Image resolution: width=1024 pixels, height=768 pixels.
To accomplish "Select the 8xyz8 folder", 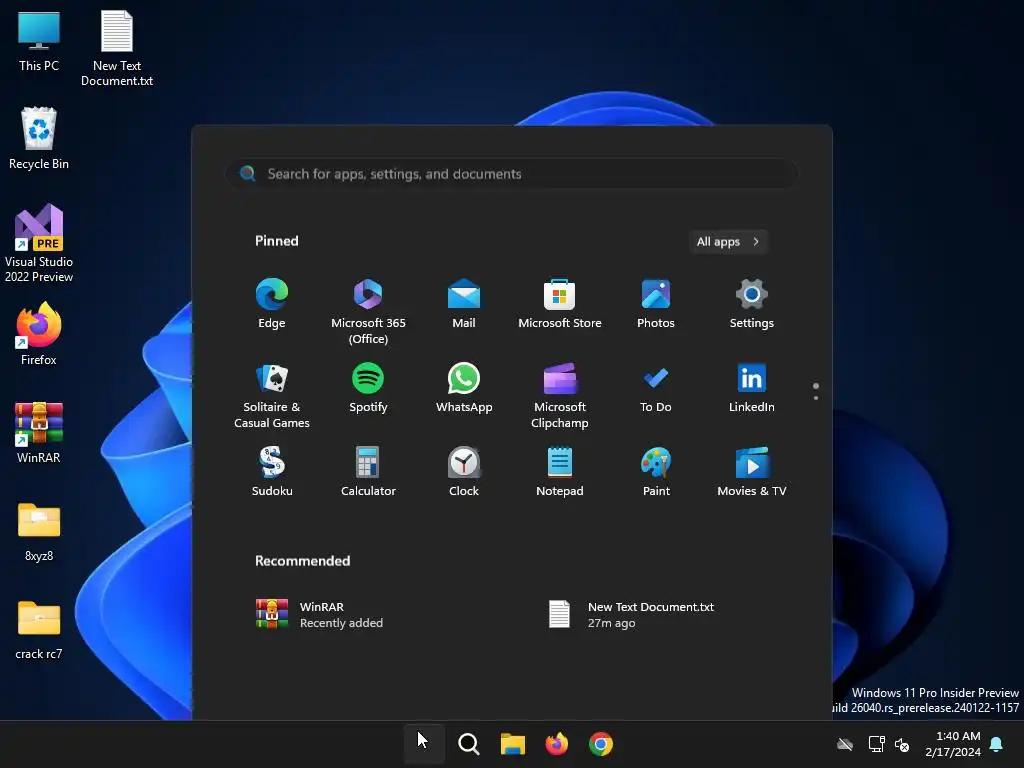I will [39, 532].
